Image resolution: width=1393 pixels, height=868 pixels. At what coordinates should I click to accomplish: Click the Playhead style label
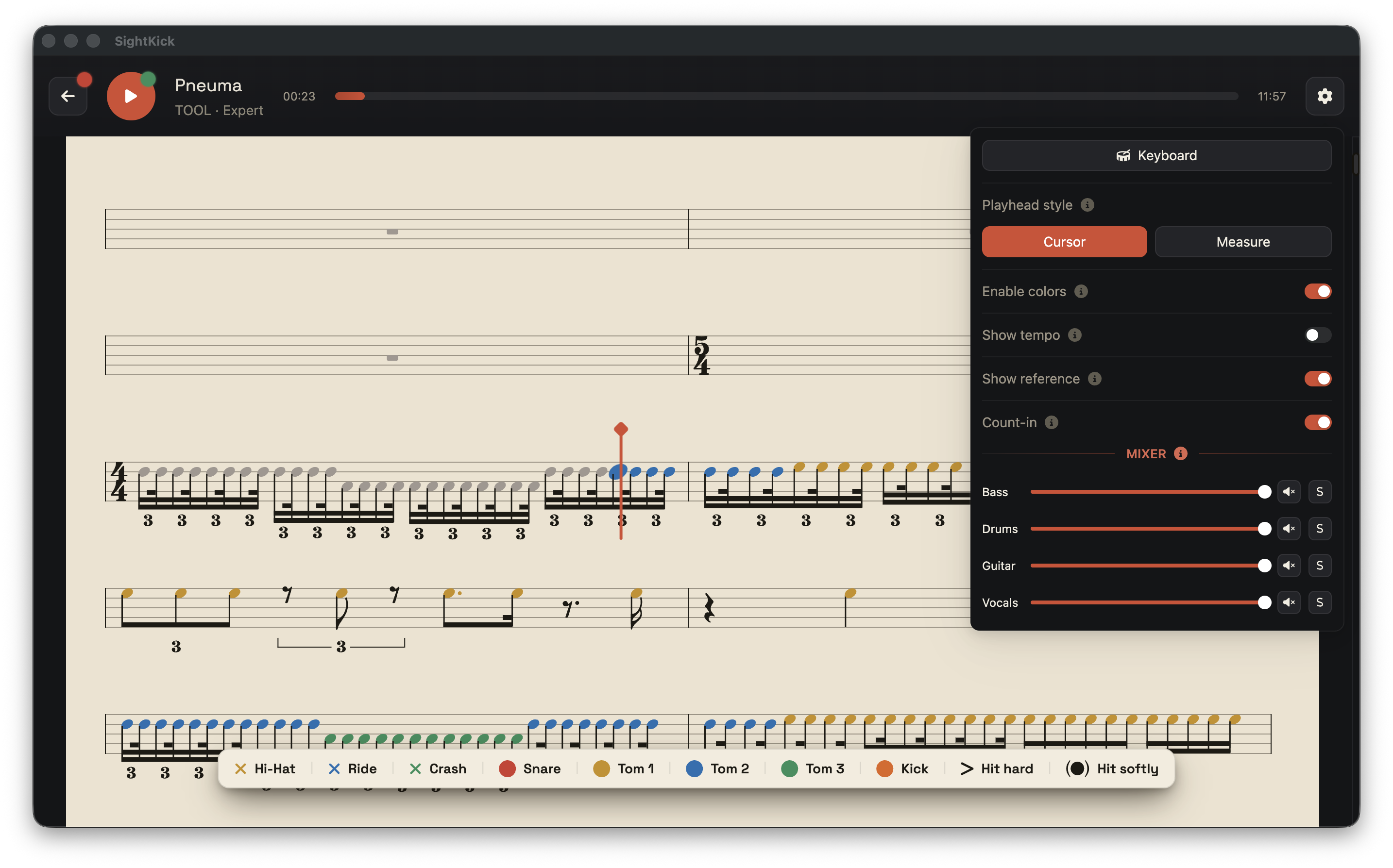(x=1027, y=205)
